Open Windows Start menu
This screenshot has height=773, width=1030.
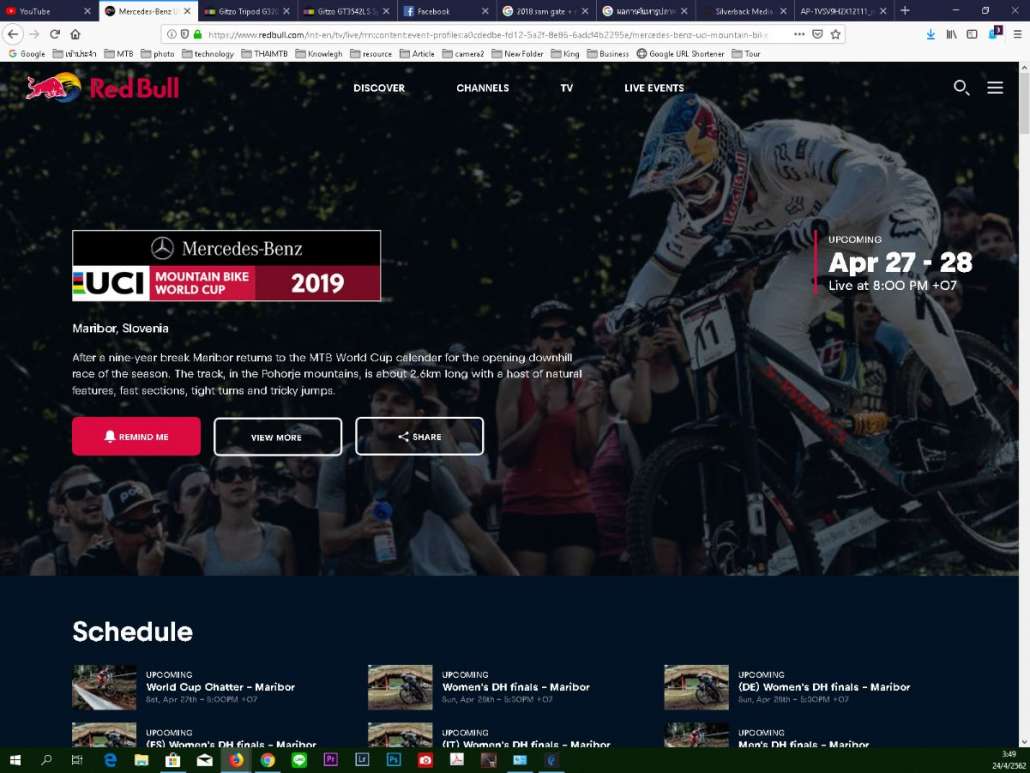click(14, 760)
